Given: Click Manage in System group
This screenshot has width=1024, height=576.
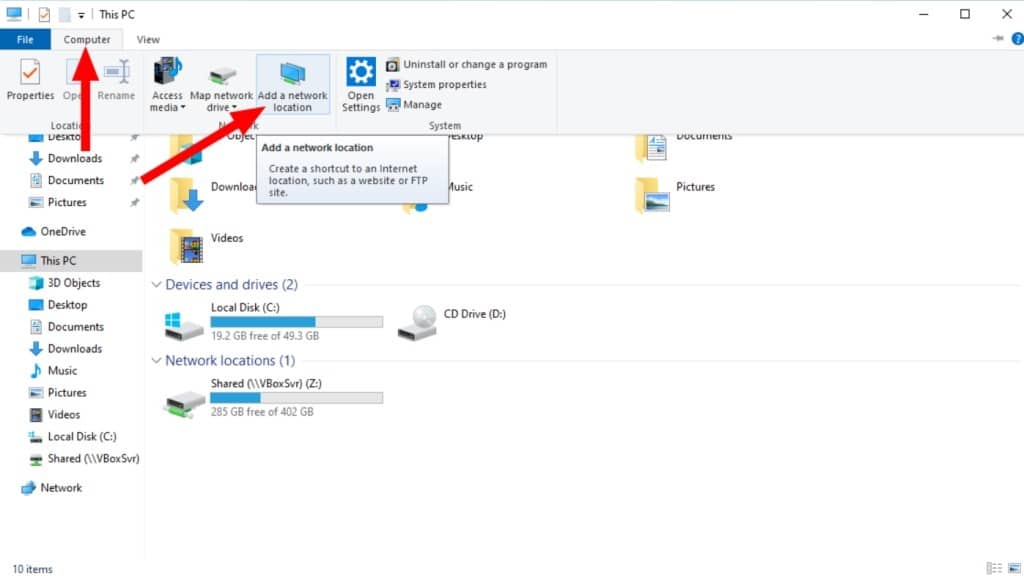Looking at the screenshot, I should click(x=414, y=104).
